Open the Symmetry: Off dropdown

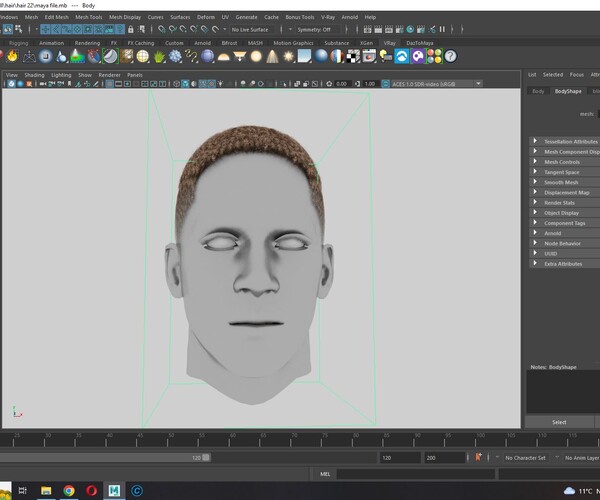pyautogui.click(x=316, y=29)
